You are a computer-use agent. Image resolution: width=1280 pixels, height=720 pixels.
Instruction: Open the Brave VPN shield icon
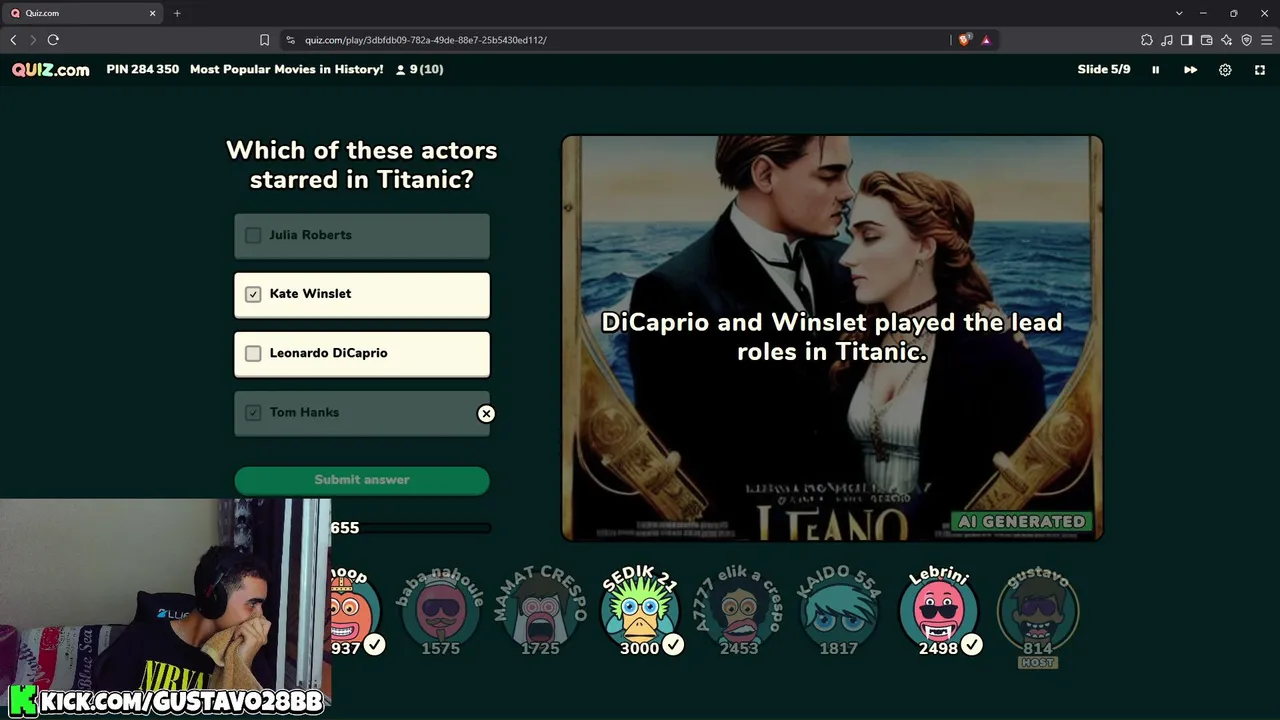click(x=1246, y=40)
